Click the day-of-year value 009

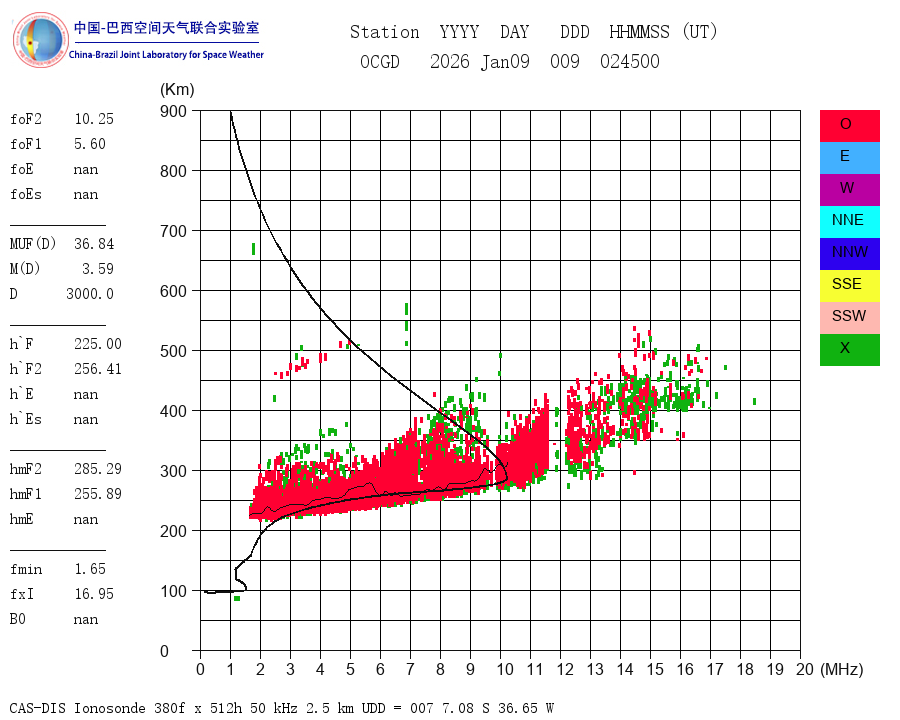point(565,61)
